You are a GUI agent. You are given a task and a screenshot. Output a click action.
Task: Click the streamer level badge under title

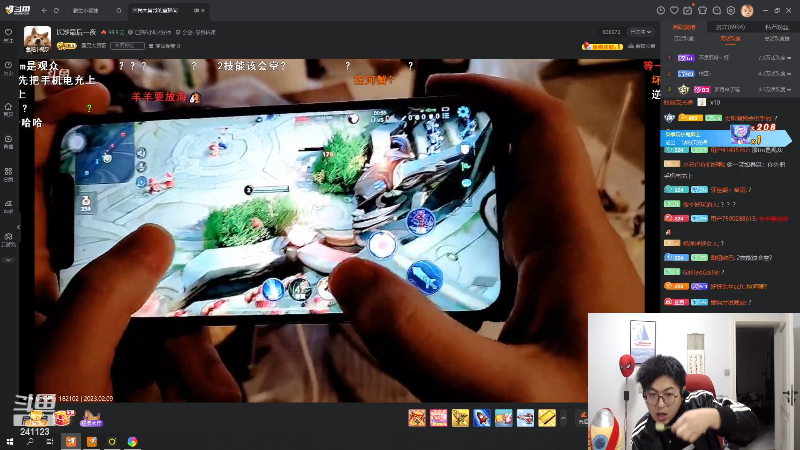tap(66, 46)
